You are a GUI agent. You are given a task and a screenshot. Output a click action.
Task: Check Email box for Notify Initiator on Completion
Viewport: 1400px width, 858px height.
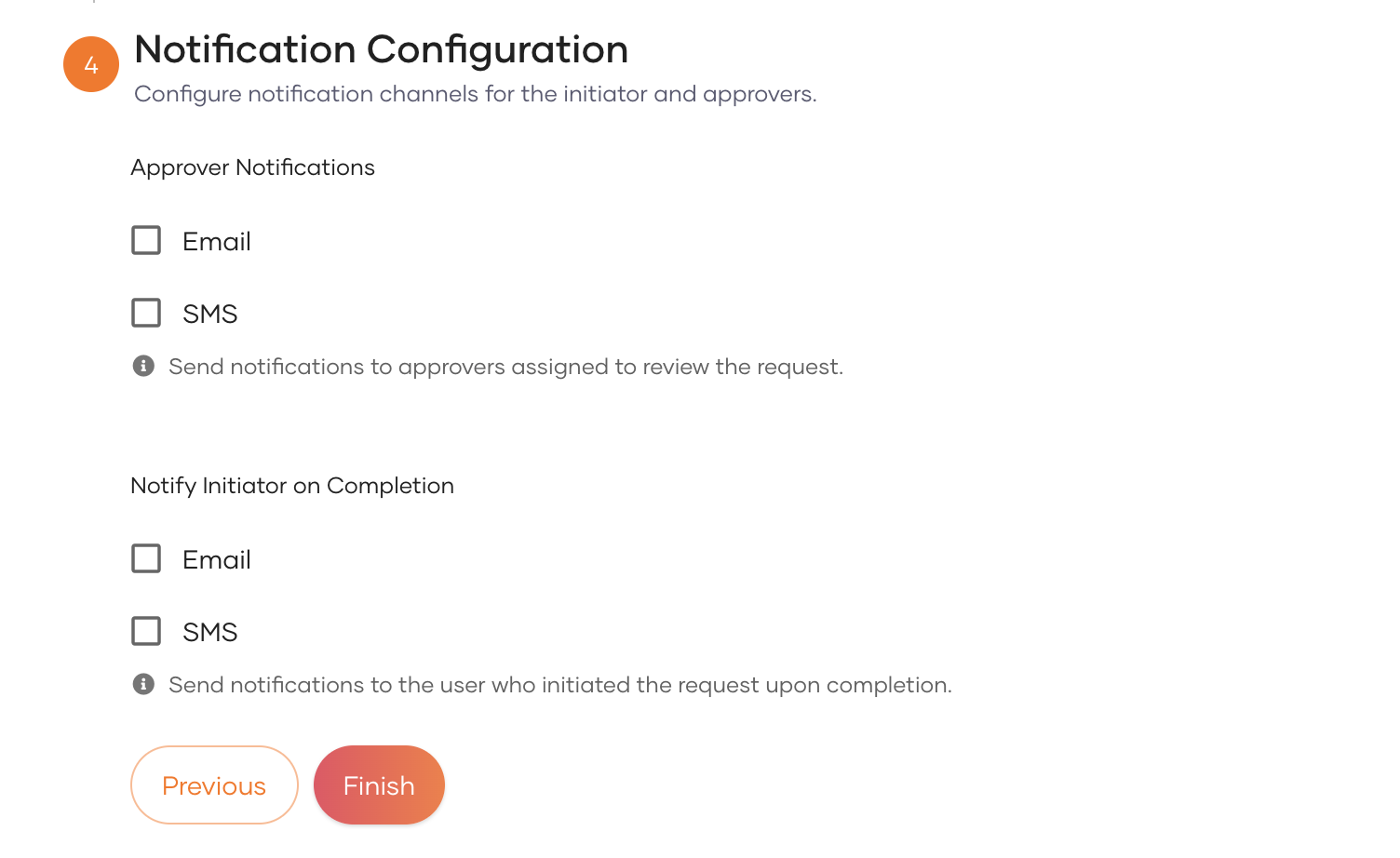[x=146, y=558]
